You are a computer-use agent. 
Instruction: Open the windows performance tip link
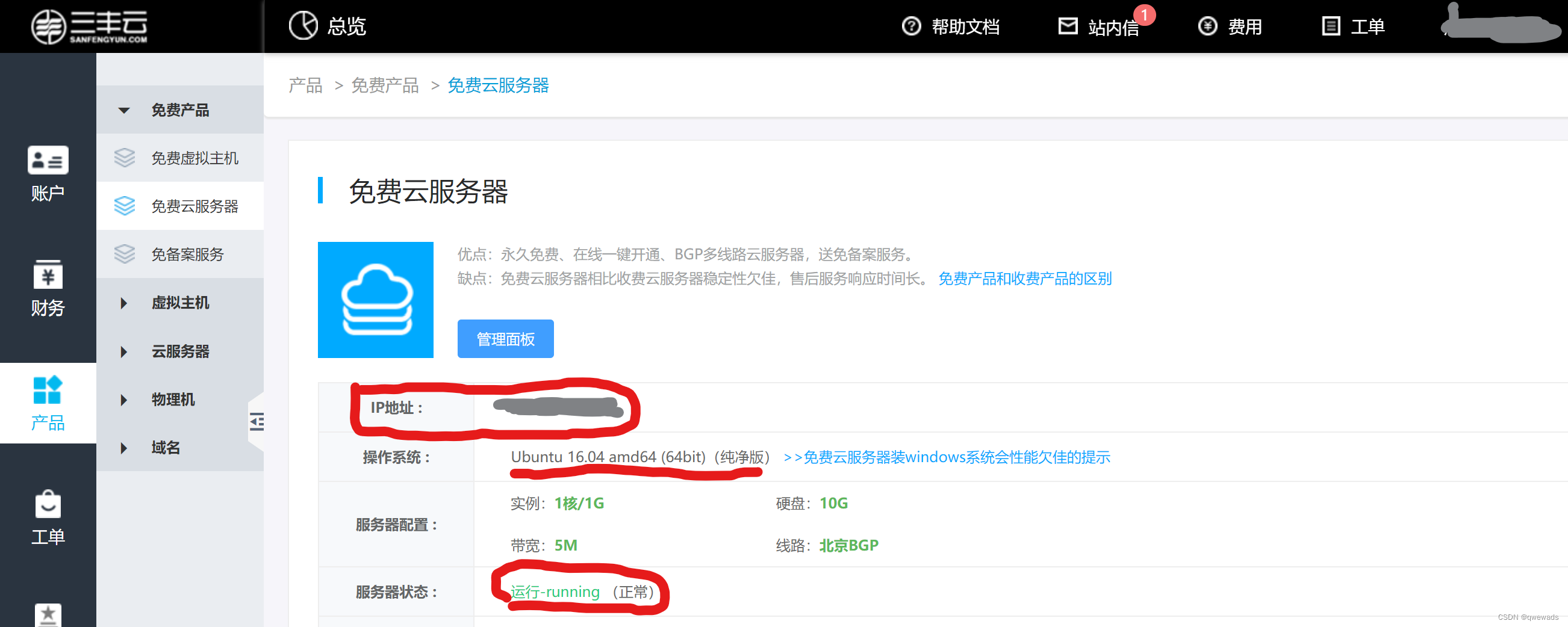click(x=947, y=457)
